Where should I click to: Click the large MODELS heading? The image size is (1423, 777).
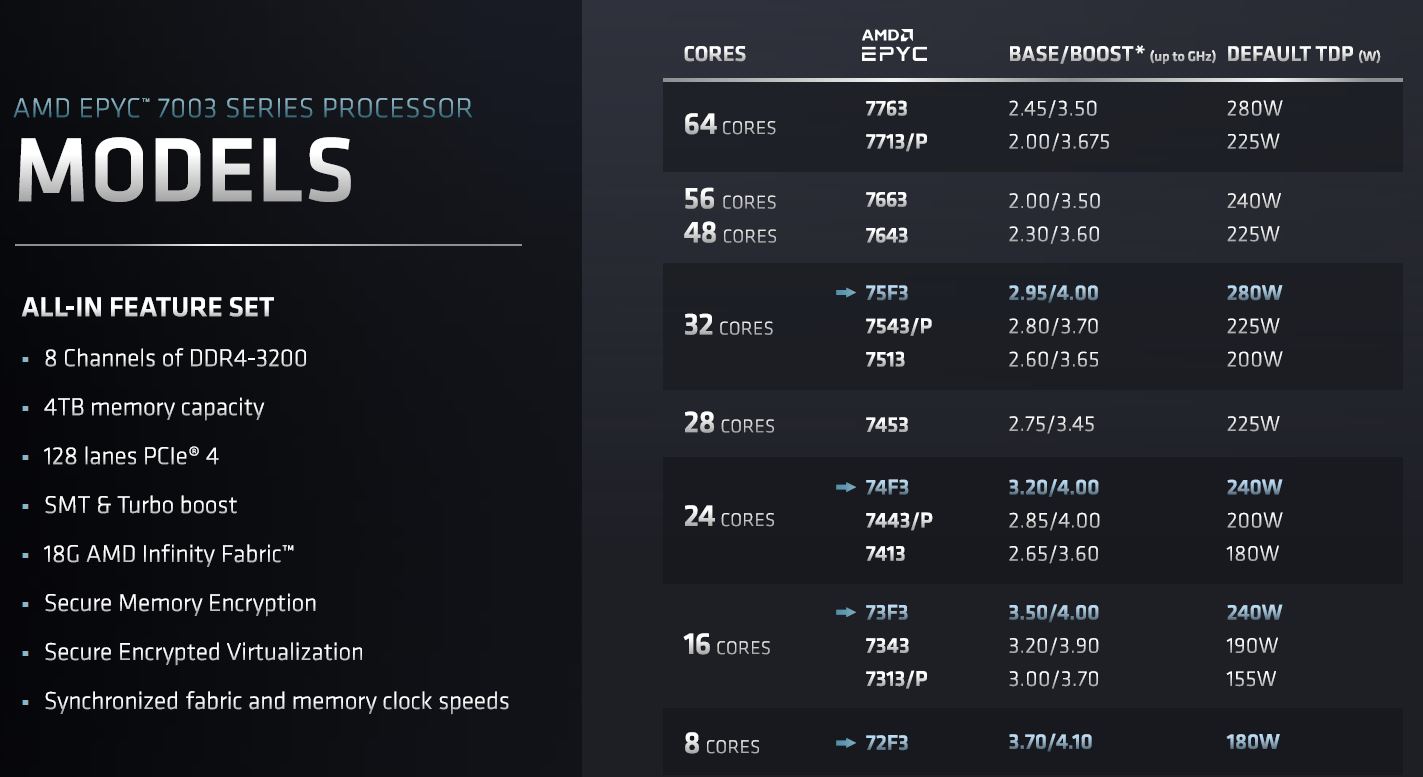point(185,170)
